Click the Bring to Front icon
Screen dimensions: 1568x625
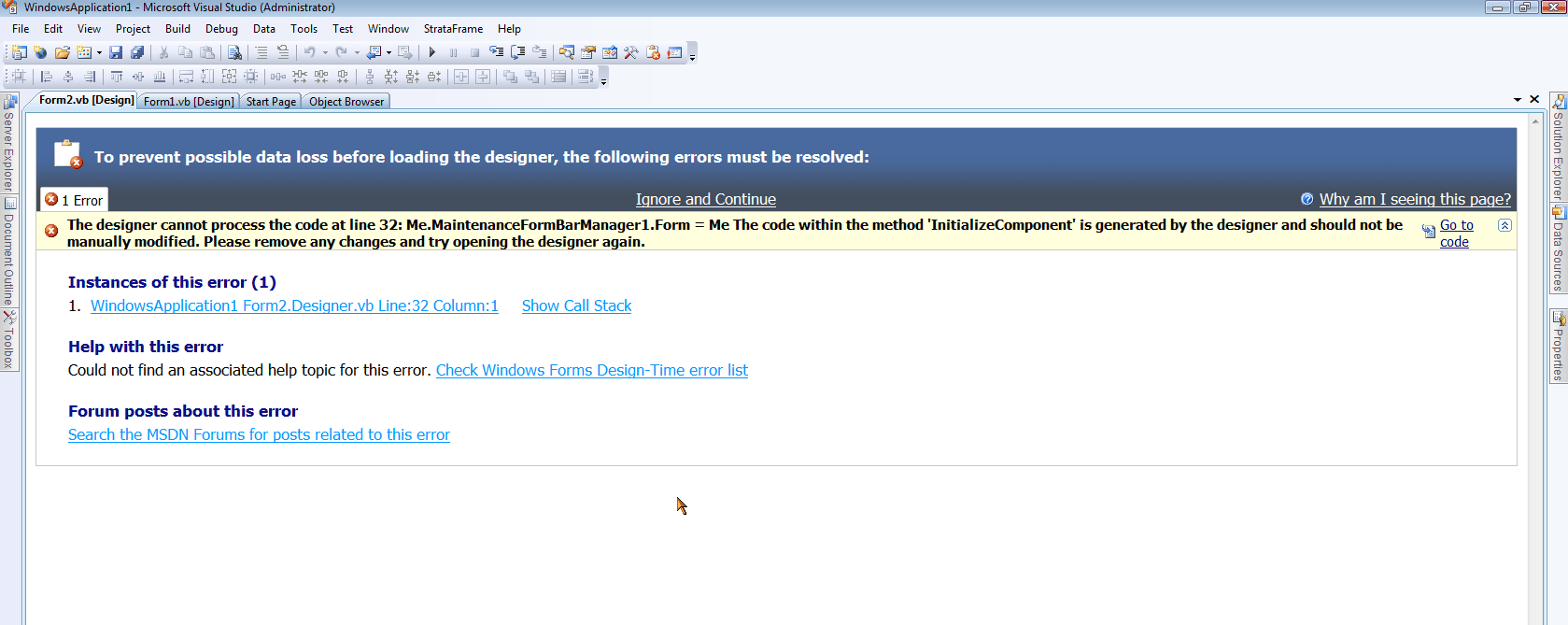point(510,77)
